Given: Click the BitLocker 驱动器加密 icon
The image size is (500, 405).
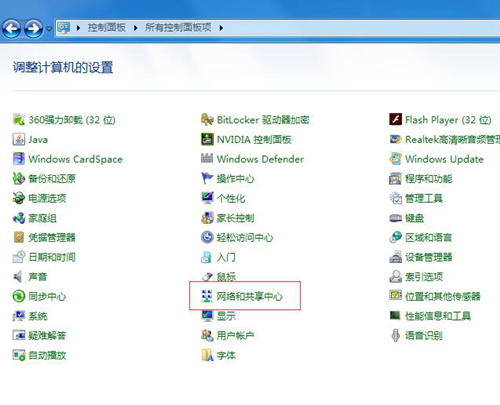Looking at the screenshot, I should 207,119.
